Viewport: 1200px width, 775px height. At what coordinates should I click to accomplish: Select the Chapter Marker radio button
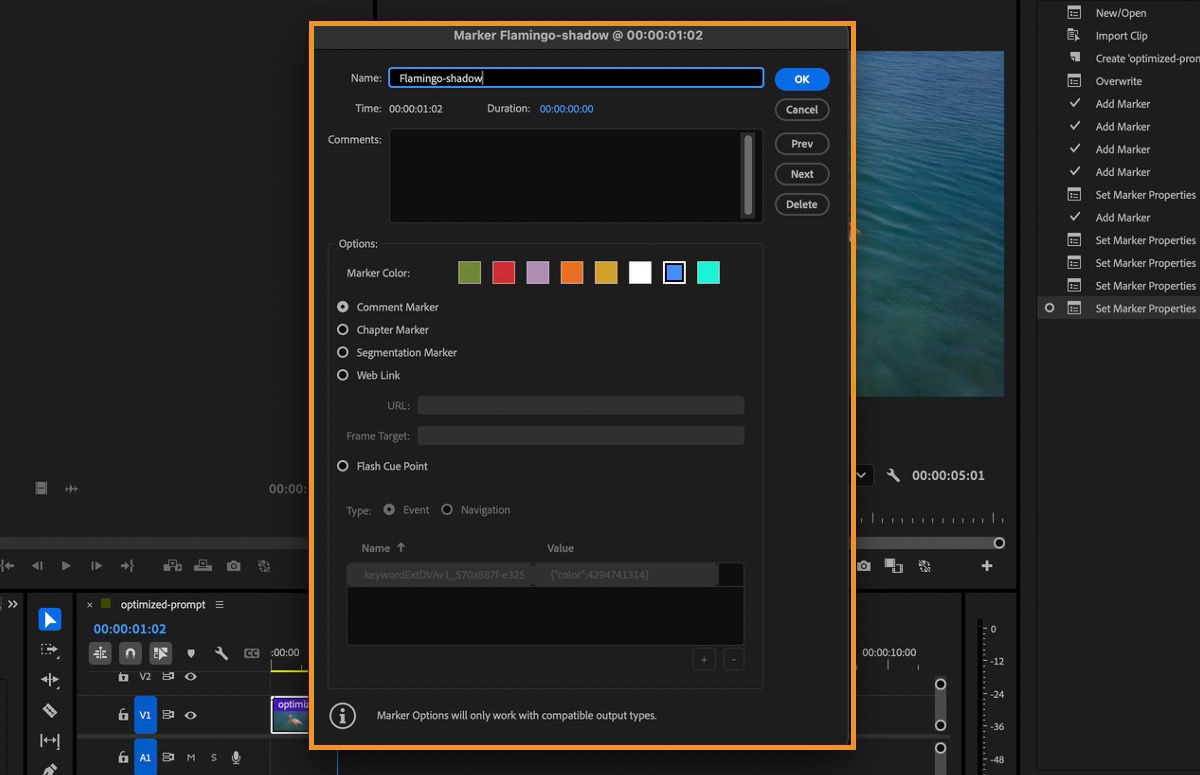343,330
